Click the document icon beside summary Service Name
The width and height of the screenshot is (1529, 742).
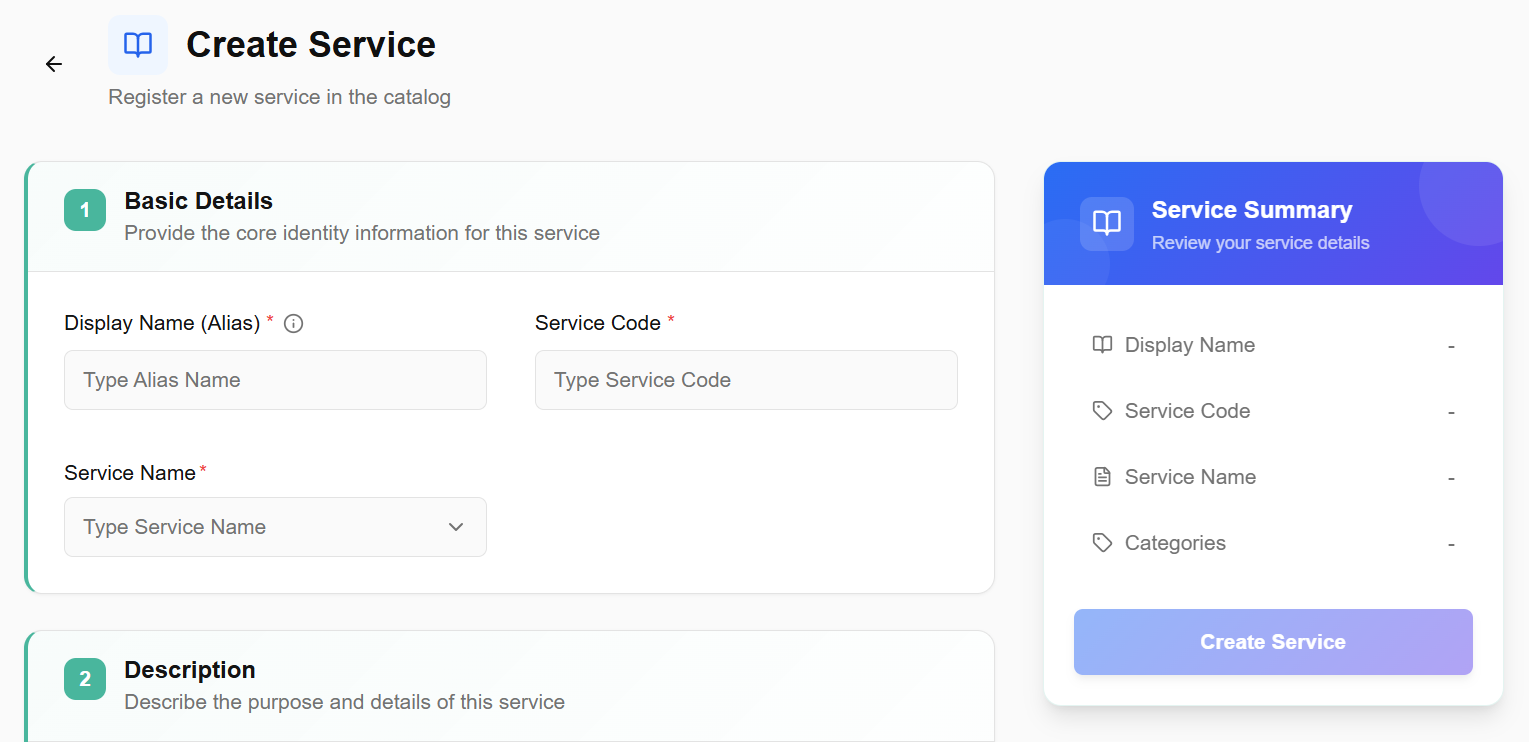point(1102,477)
